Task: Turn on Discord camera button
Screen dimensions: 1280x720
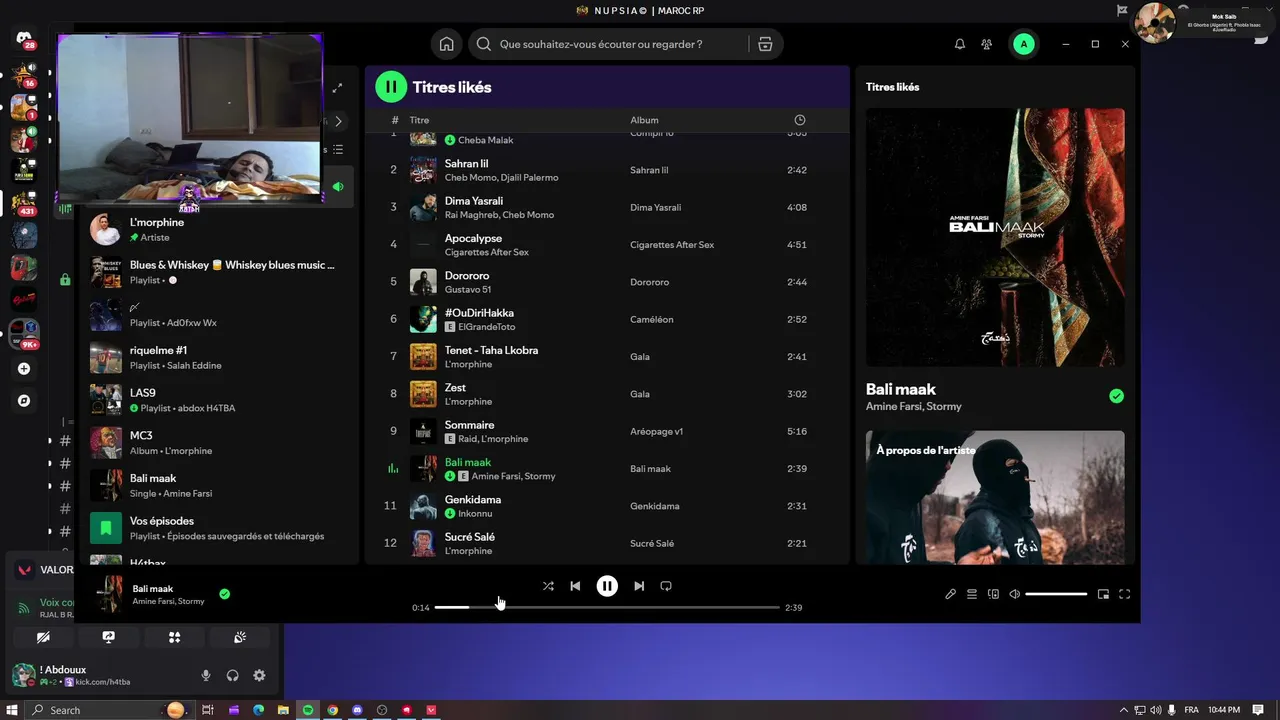Action: pyautogui.click(x=43, y=637)
